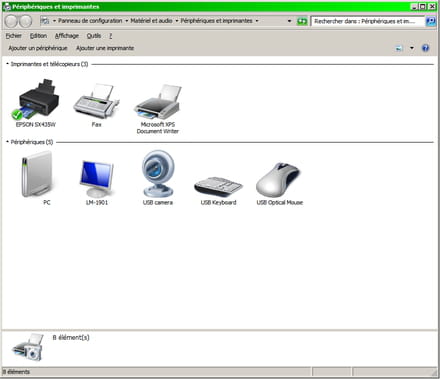Screen dimensions: 440x379
Task: Open the blue help question mark icon
Action: [x=425, y=48]
